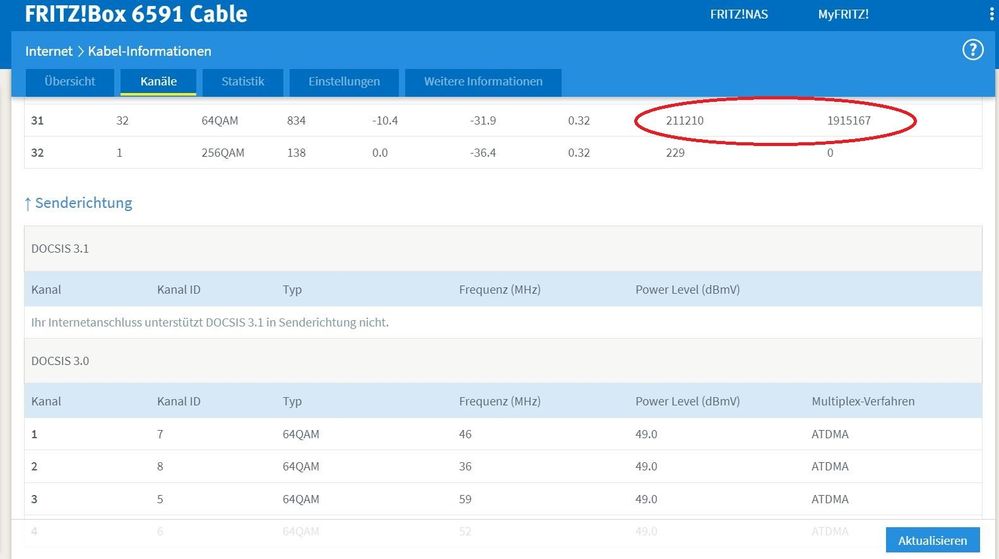Switch to the Übersicht tab
This screenshot has height=559, width=999.
[70, 82]
